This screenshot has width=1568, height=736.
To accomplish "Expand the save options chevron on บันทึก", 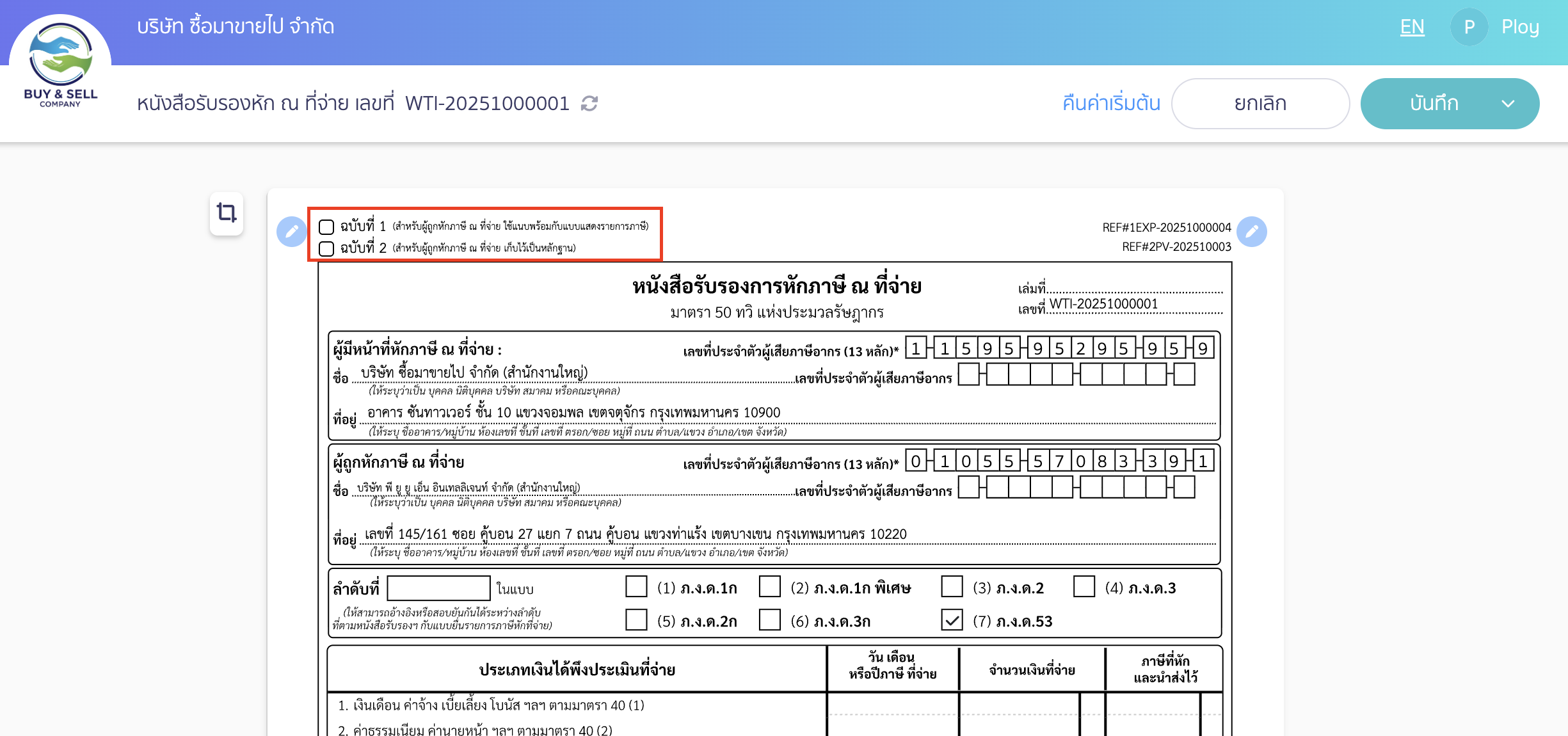I will pyautogui.click(x=1510, y=103).
